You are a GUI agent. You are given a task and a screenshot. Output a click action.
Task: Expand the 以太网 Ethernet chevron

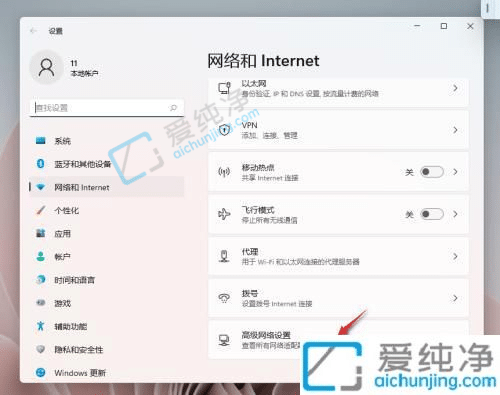455,88
